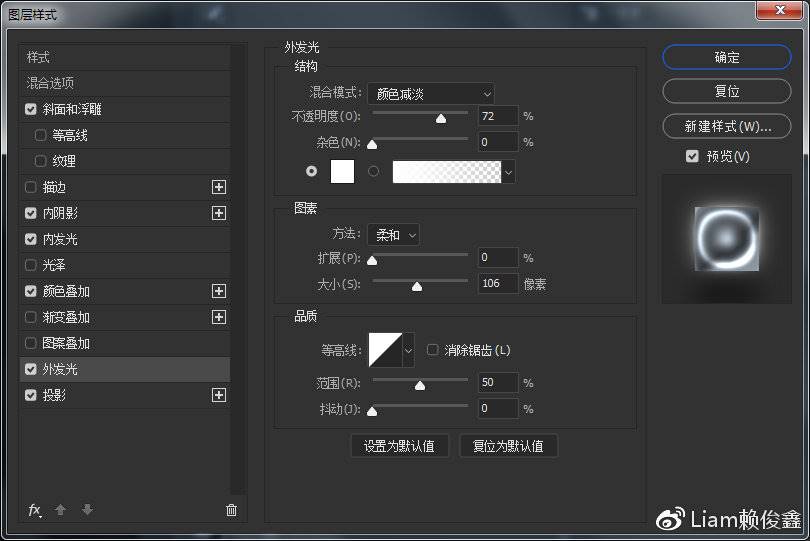Click the 不透明度 slider handle

(441, 119)
